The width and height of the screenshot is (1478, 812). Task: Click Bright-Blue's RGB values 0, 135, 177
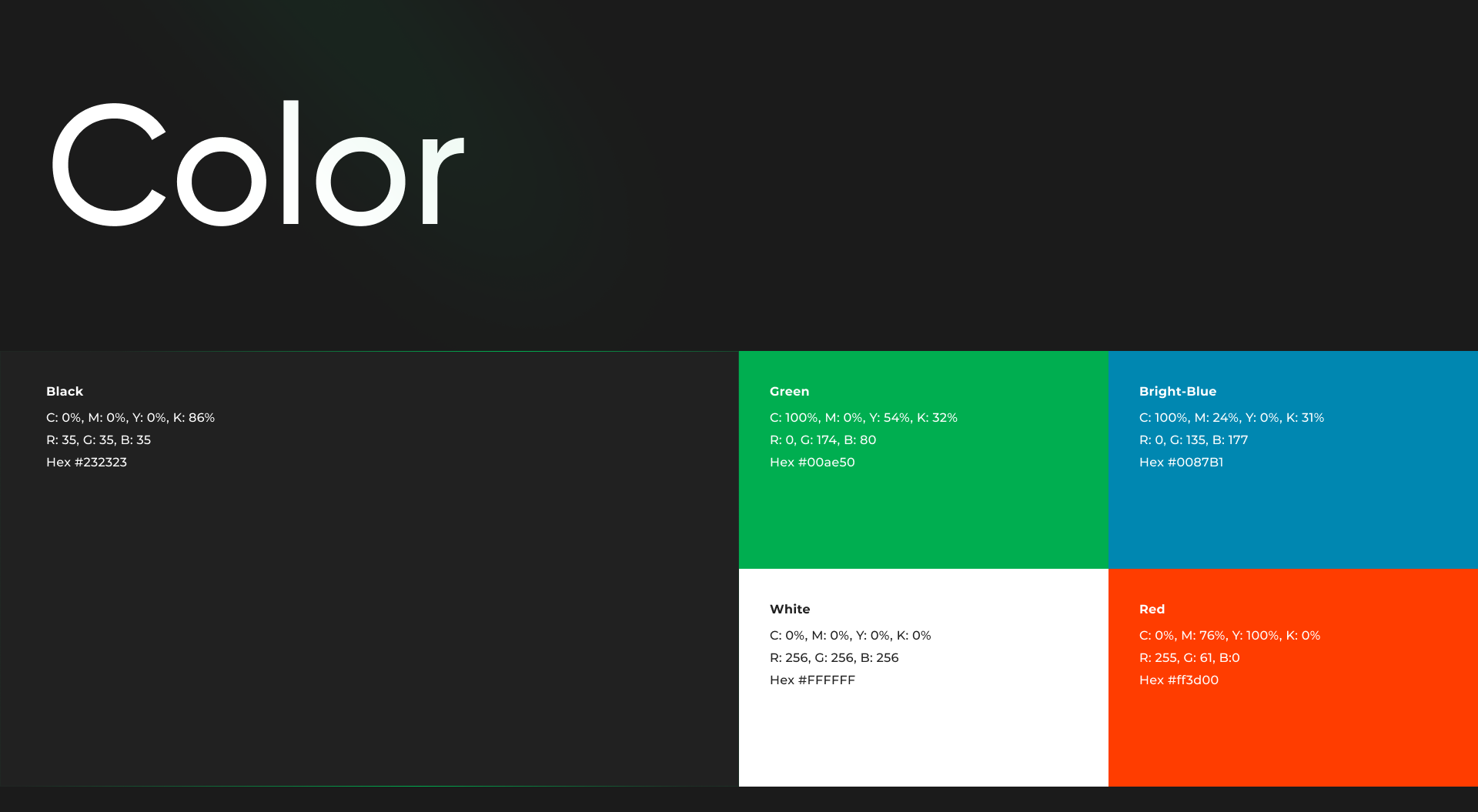[1193, 439]
